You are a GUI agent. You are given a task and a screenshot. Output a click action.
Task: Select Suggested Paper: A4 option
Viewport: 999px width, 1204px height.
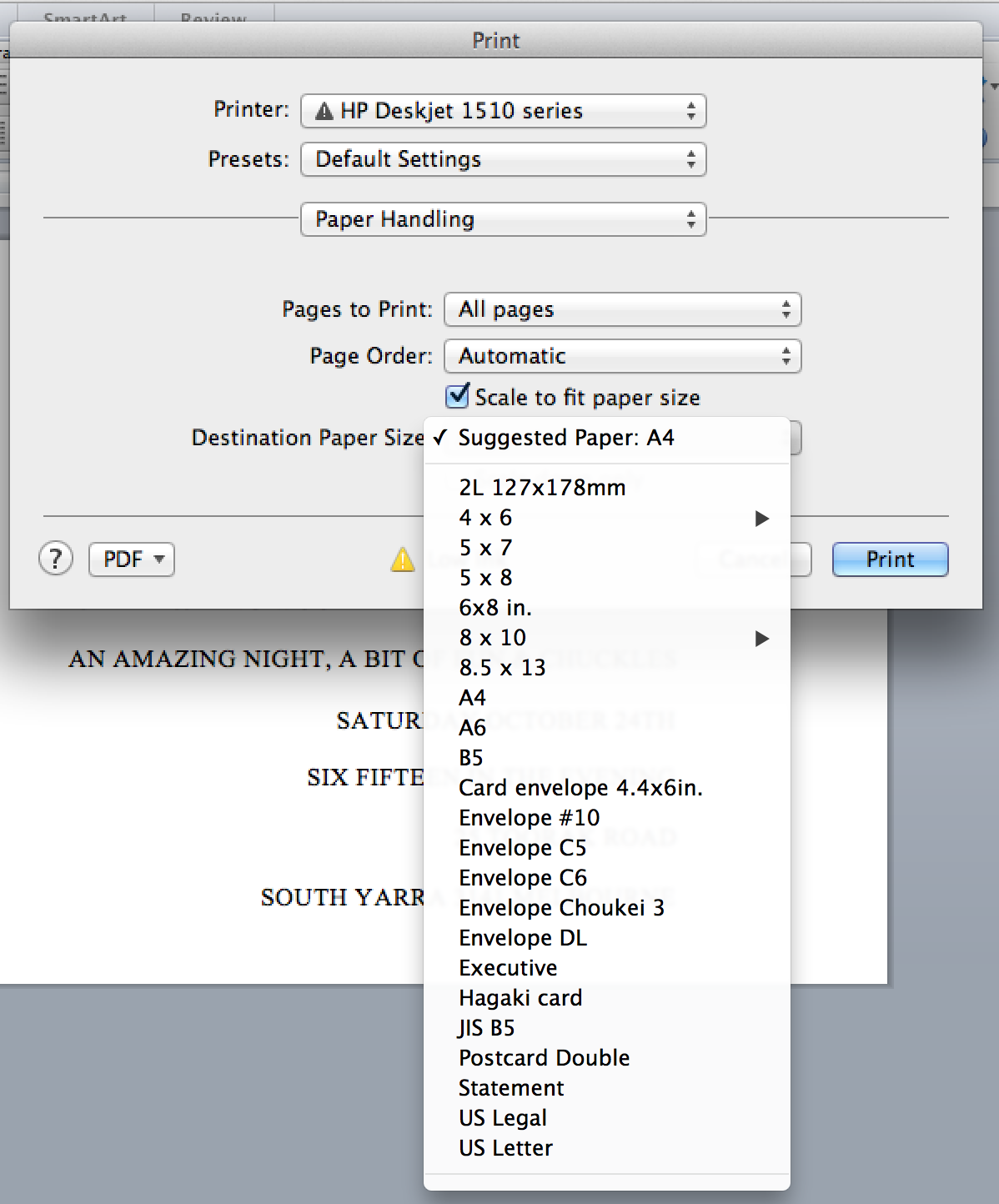pyautogui.click(x=606, y=438)
